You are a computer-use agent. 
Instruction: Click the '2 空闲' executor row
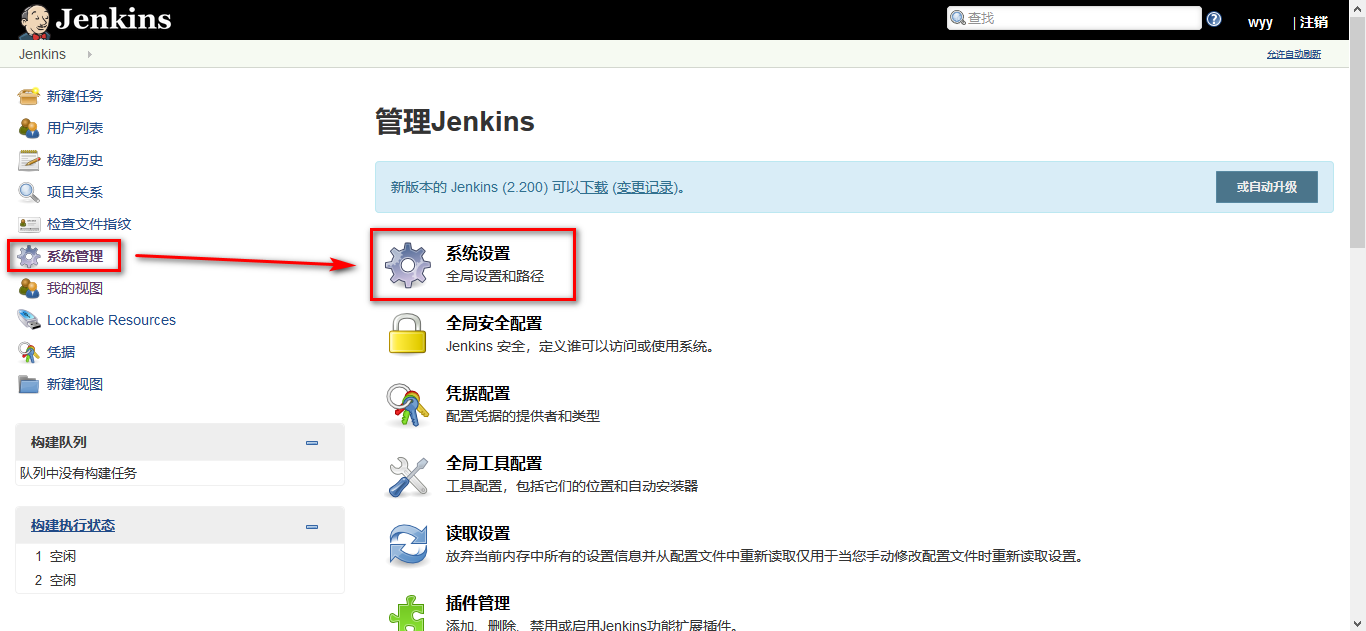coord(180,580)
